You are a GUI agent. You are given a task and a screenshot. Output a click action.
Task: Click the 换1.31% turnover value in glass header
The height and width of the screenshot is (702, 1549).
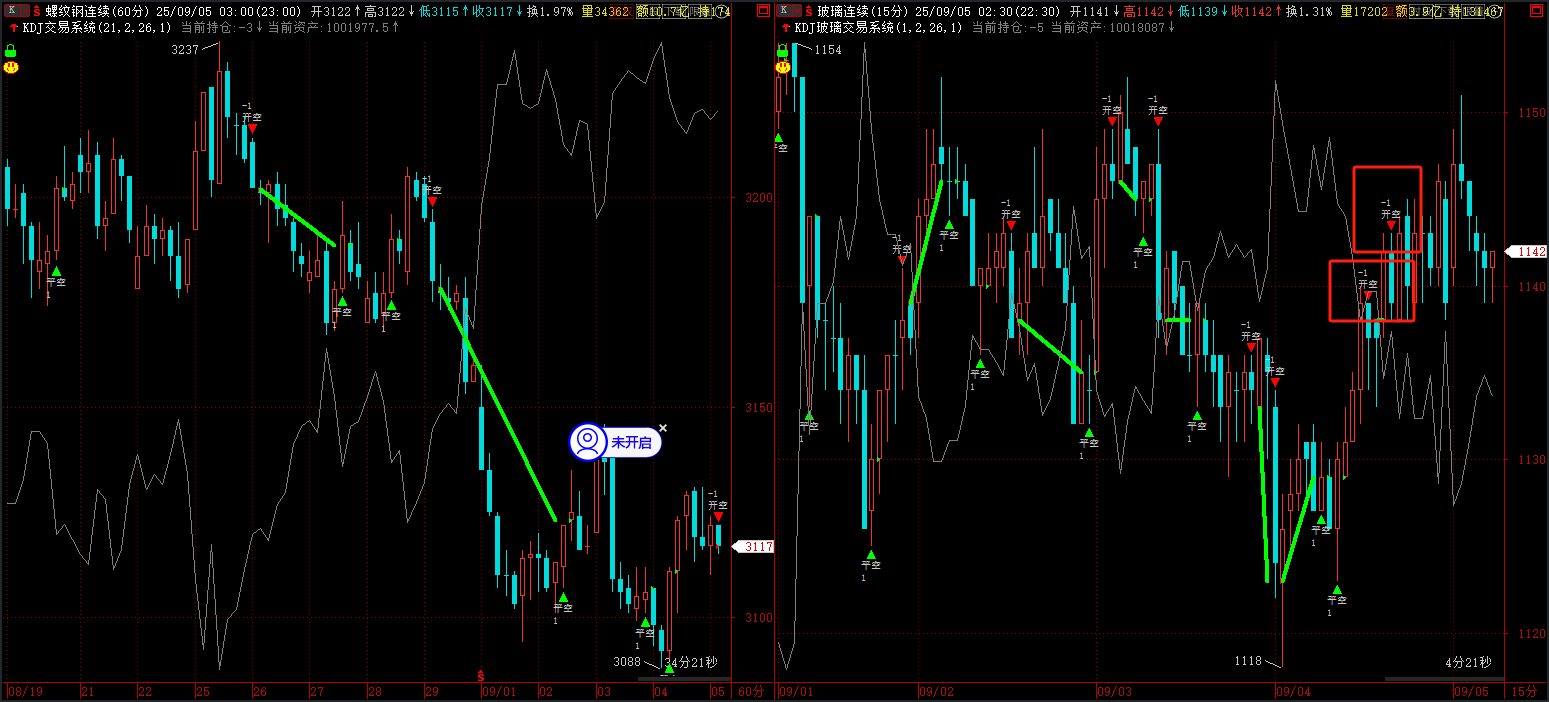tap(1309, 11)
